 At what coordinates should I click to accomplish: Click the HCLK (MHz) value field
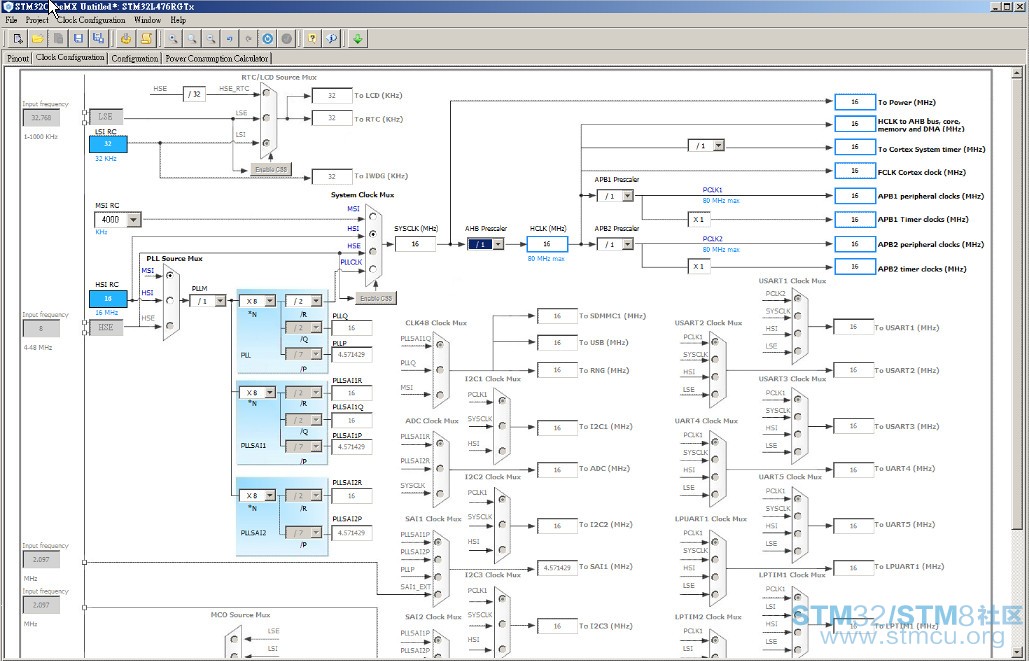point(547,244)
